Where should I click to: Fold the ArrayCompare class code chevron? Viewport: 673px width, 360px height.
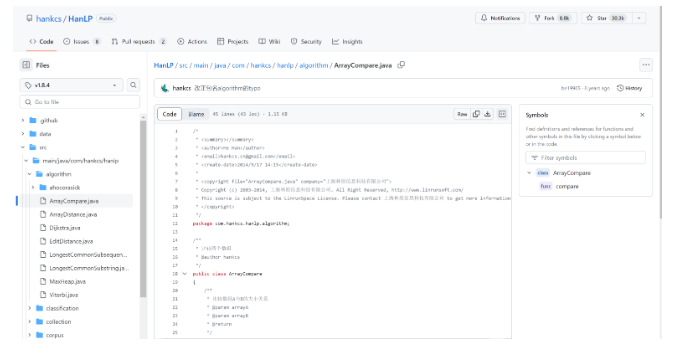pos(185,274)
